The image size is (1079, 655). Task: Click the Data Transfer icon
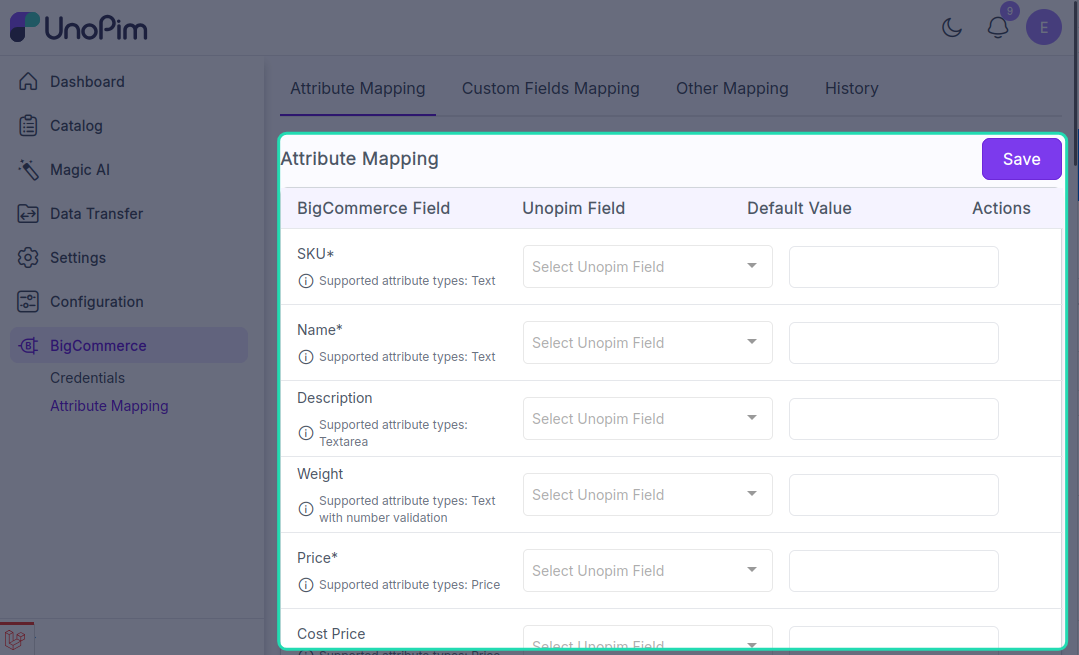[28, 213]
